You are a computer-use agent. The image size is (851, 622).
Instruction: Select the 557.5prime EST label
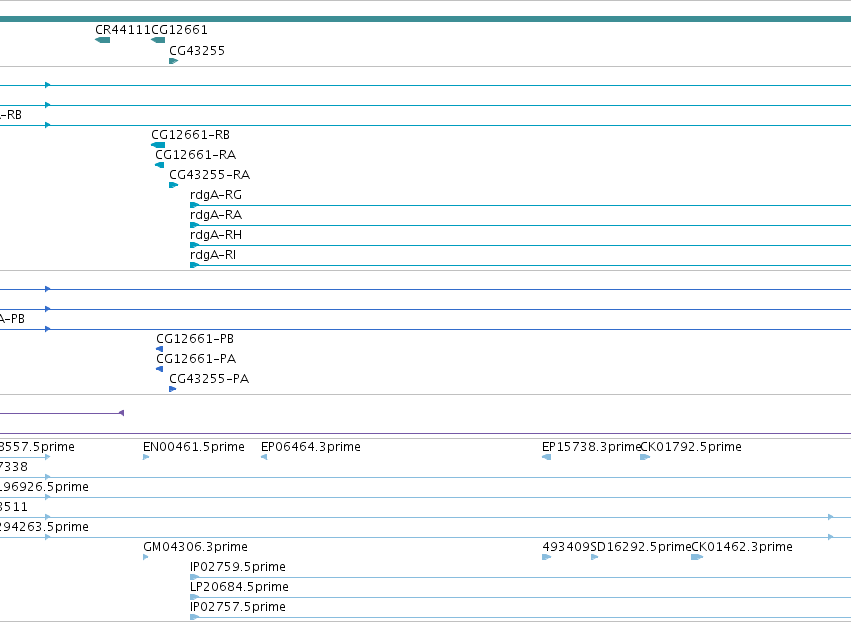[x=37, y=447]
